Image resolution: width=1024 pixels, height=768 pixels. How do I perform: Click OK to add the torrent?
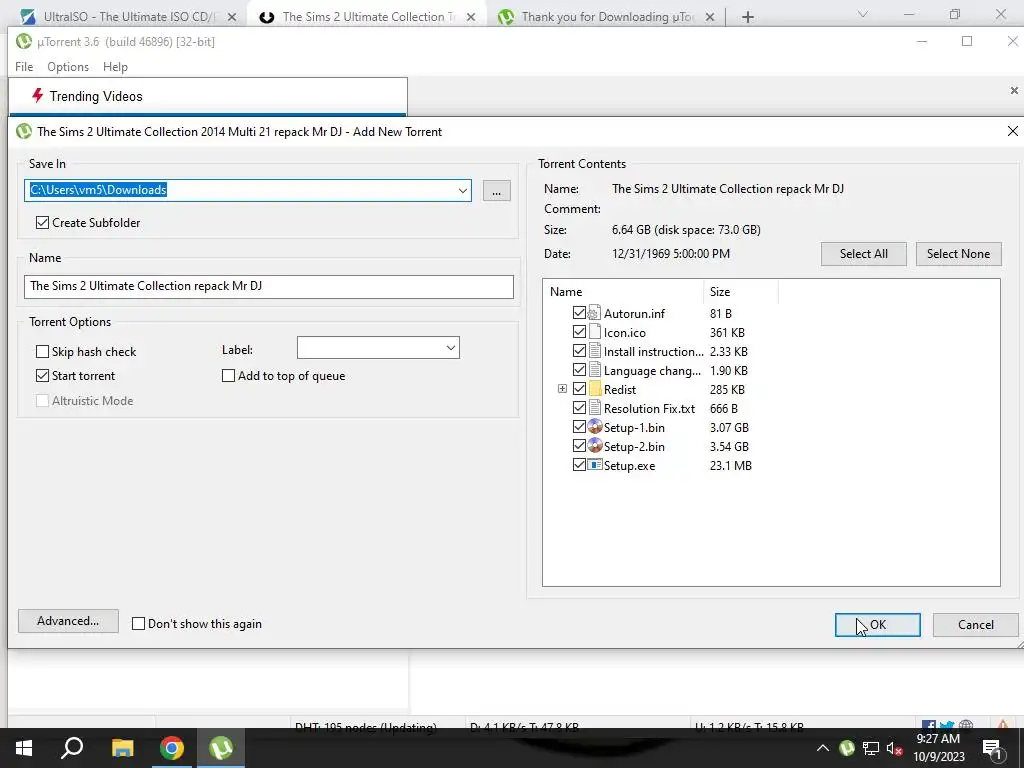pos(877,624)
